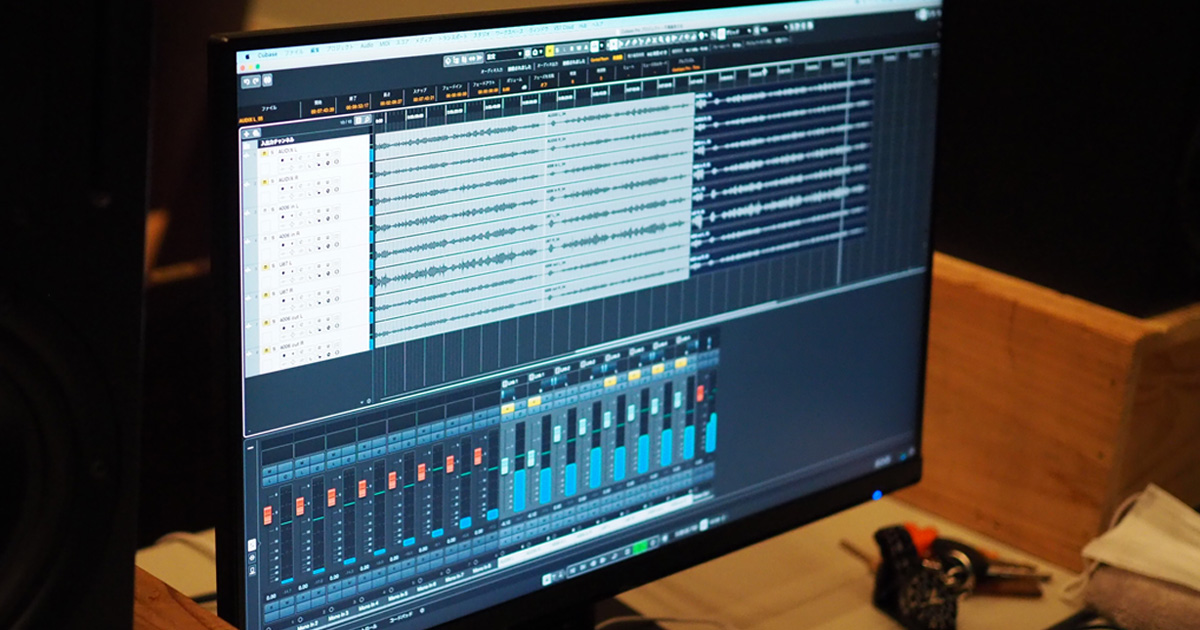The height and width of the screenshot is (630, 1200).
Task: Click the undo arrow icon
Action: pyautogui.click(x=246, y=80)
